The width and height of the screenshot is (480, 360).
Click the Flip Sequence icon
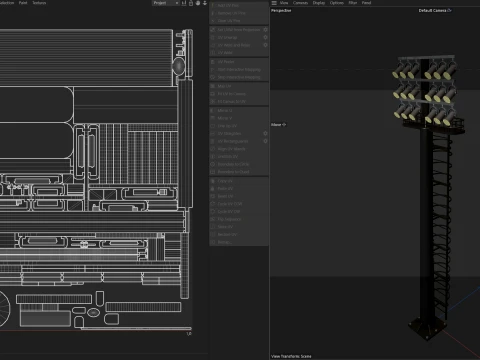(213, 219)
